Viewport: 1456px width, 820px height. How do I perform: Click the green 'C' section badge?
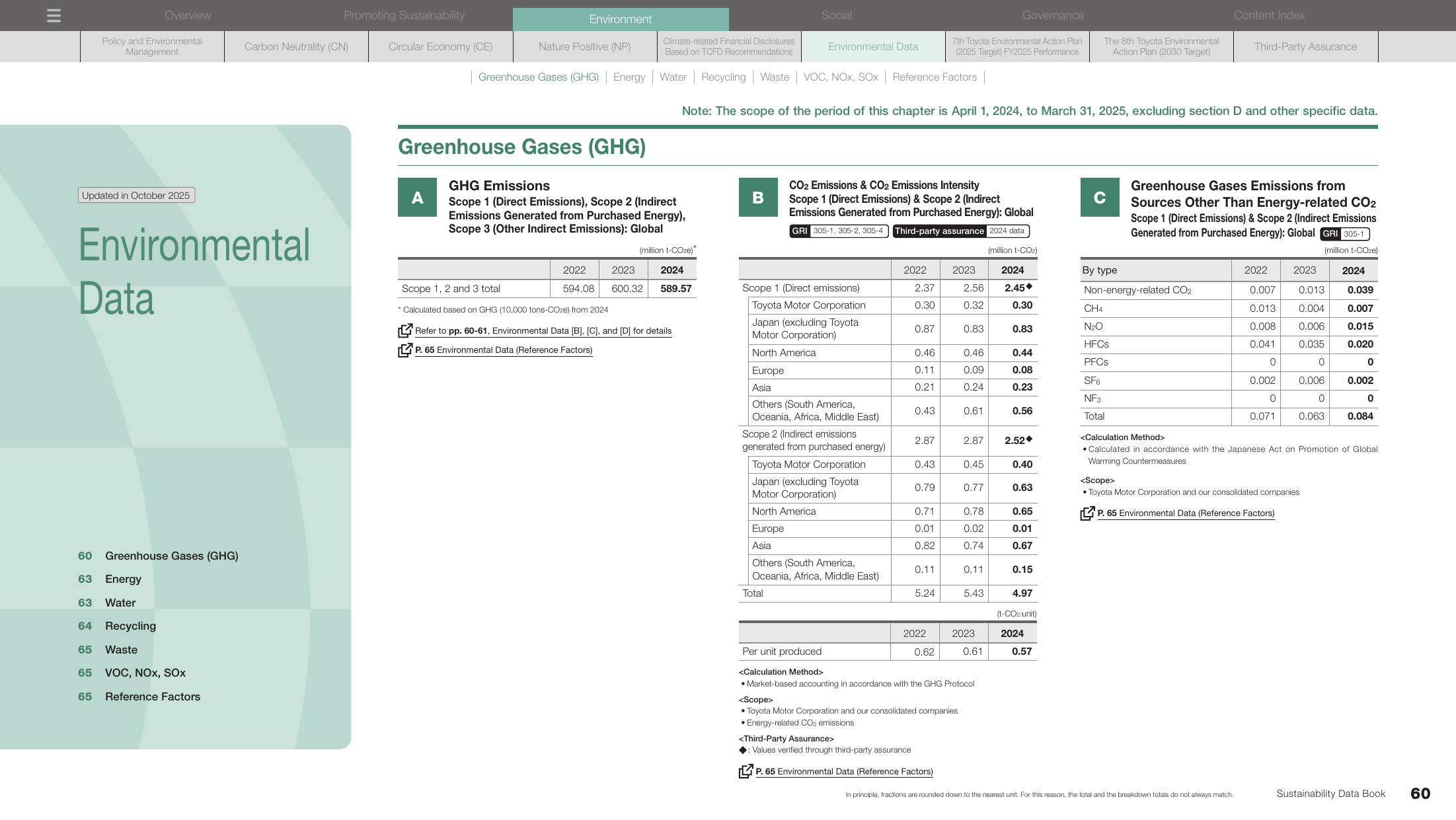tap(1100, 198)
